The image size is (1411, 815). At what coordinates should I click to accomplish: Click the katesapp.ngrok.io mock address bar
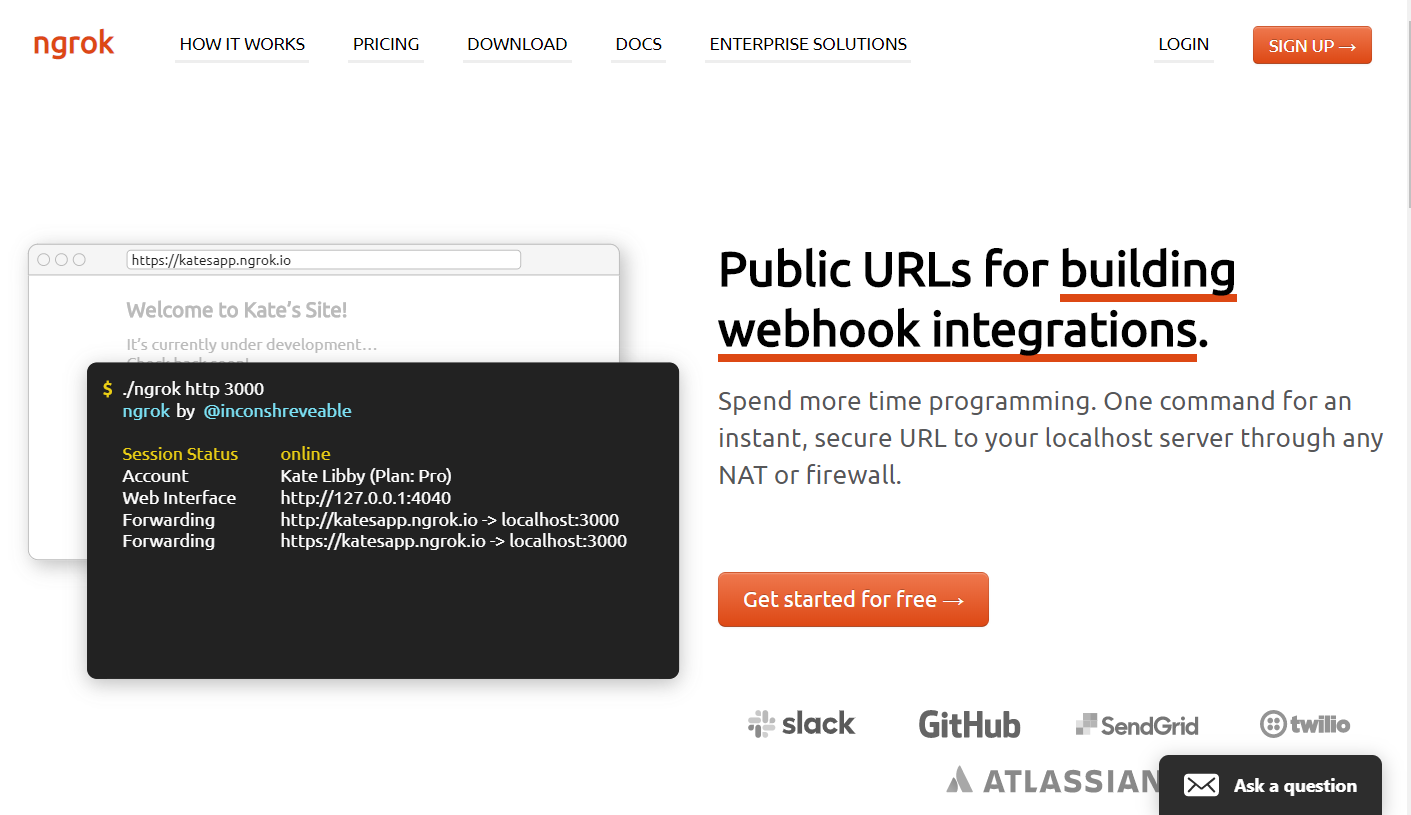(324, 260)
